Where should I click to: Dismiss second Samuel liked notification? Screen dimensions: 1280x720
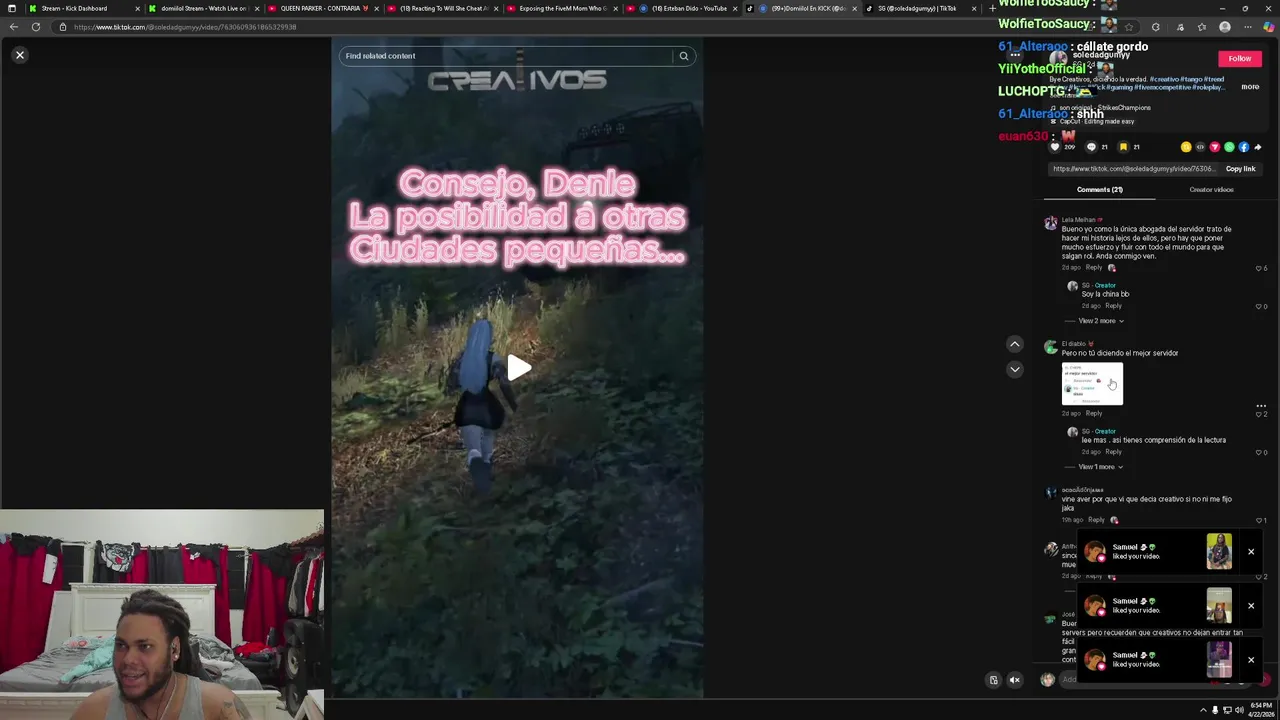tap(1250, 606)
